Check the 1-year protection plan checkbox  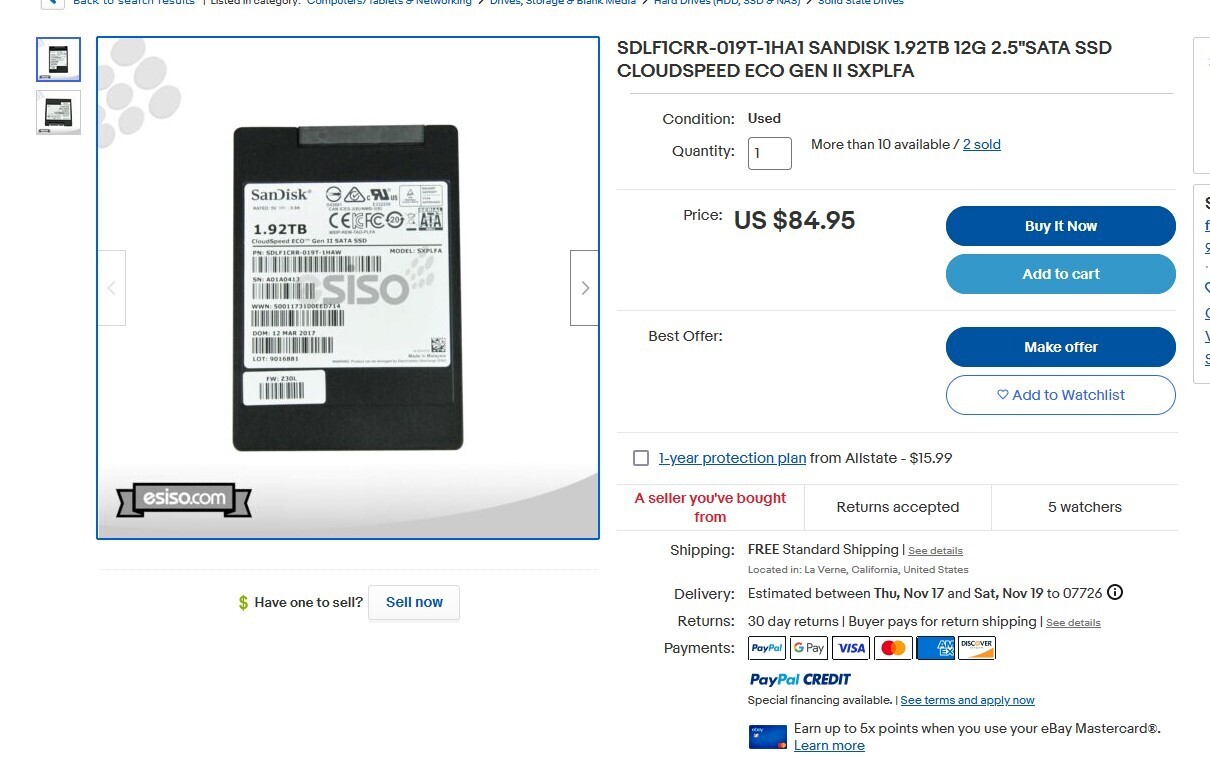(641, 458)
